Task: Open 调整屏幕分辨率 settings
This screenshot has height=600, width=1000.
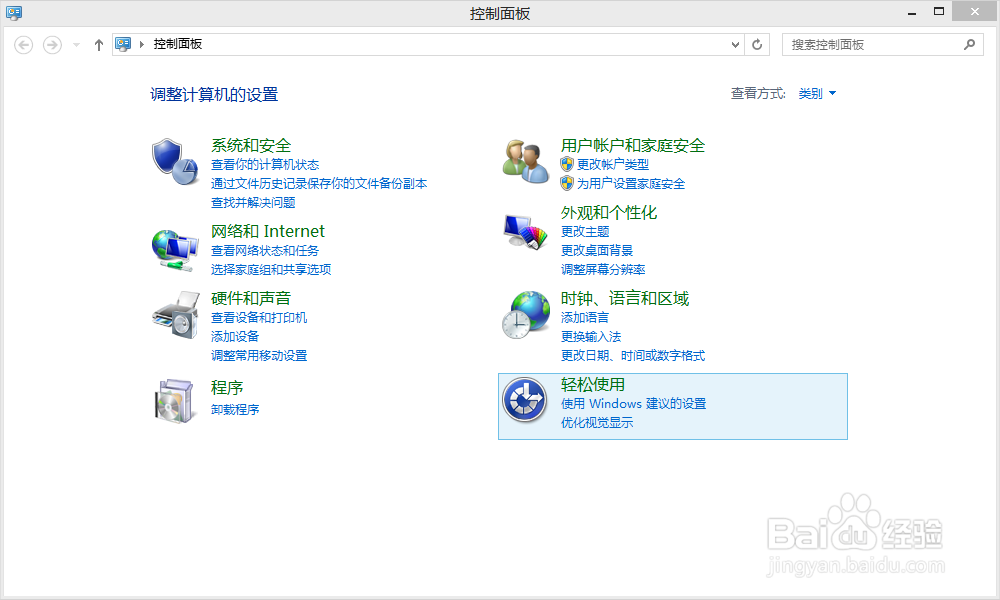Action: [x=603, y=269]
